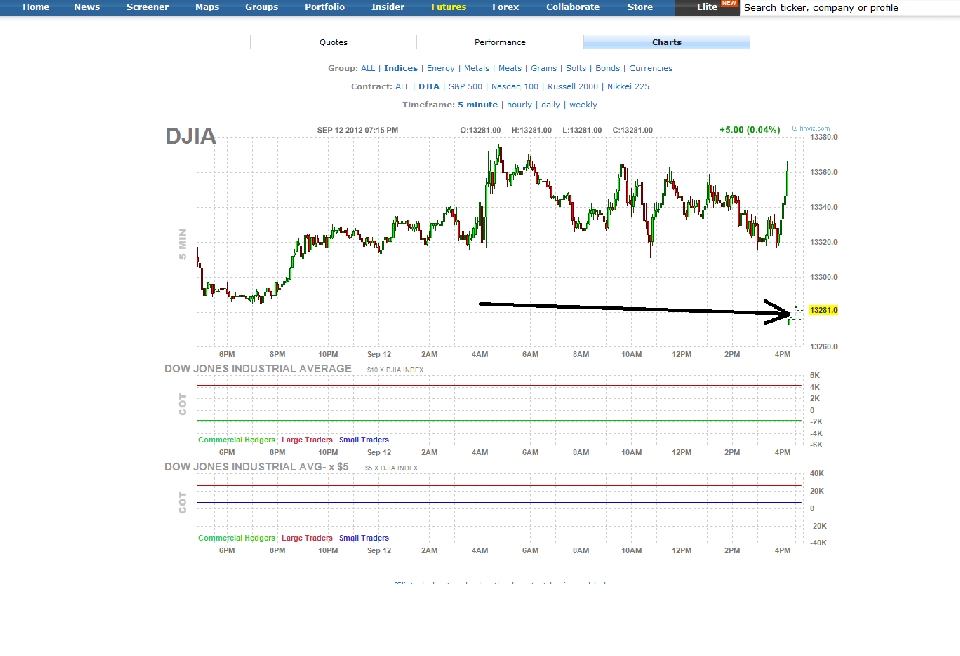Open the Screener page
960x656 pixels.
(148, 7)
